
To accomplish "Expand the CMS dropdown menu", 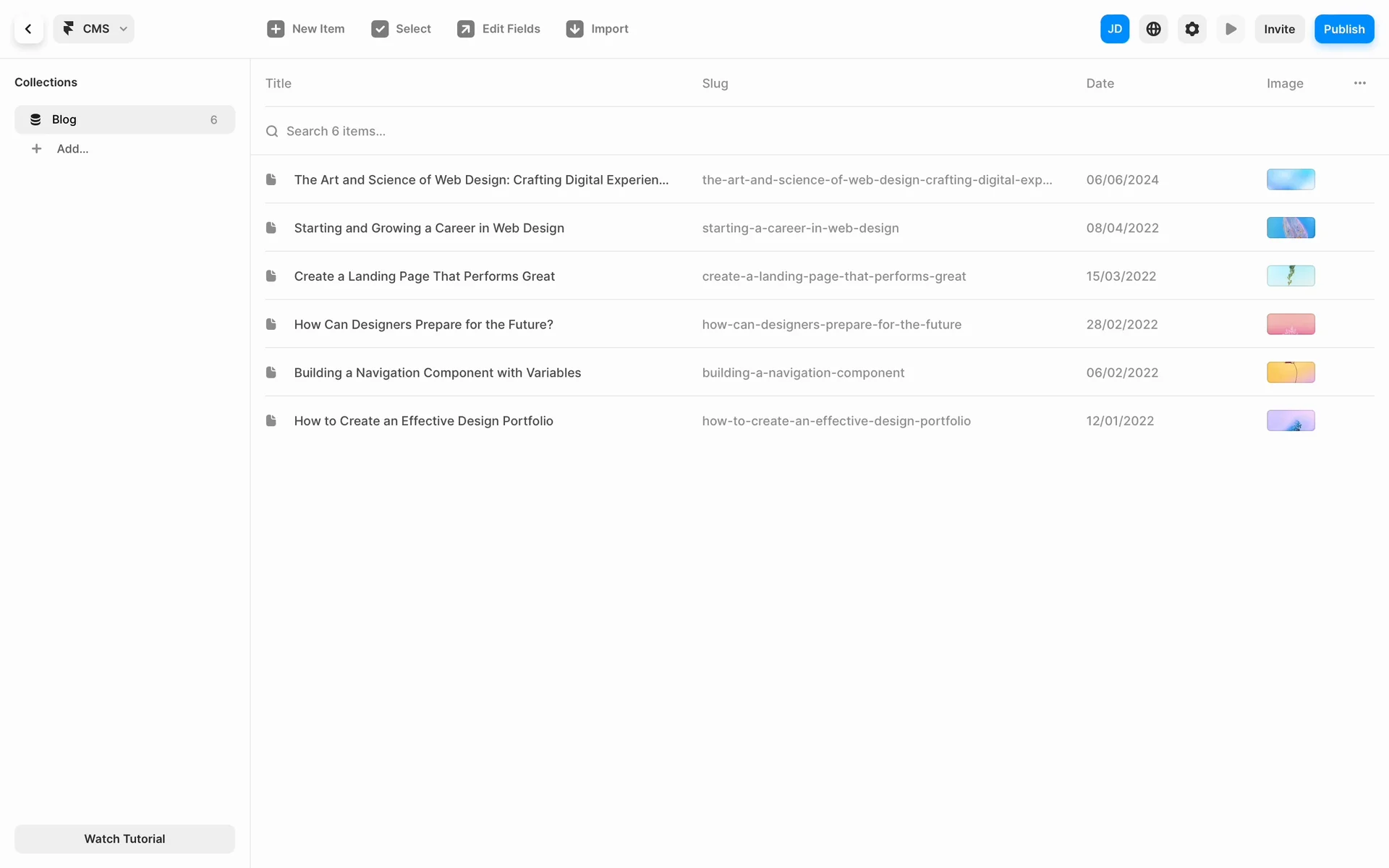I will [94, 29].
